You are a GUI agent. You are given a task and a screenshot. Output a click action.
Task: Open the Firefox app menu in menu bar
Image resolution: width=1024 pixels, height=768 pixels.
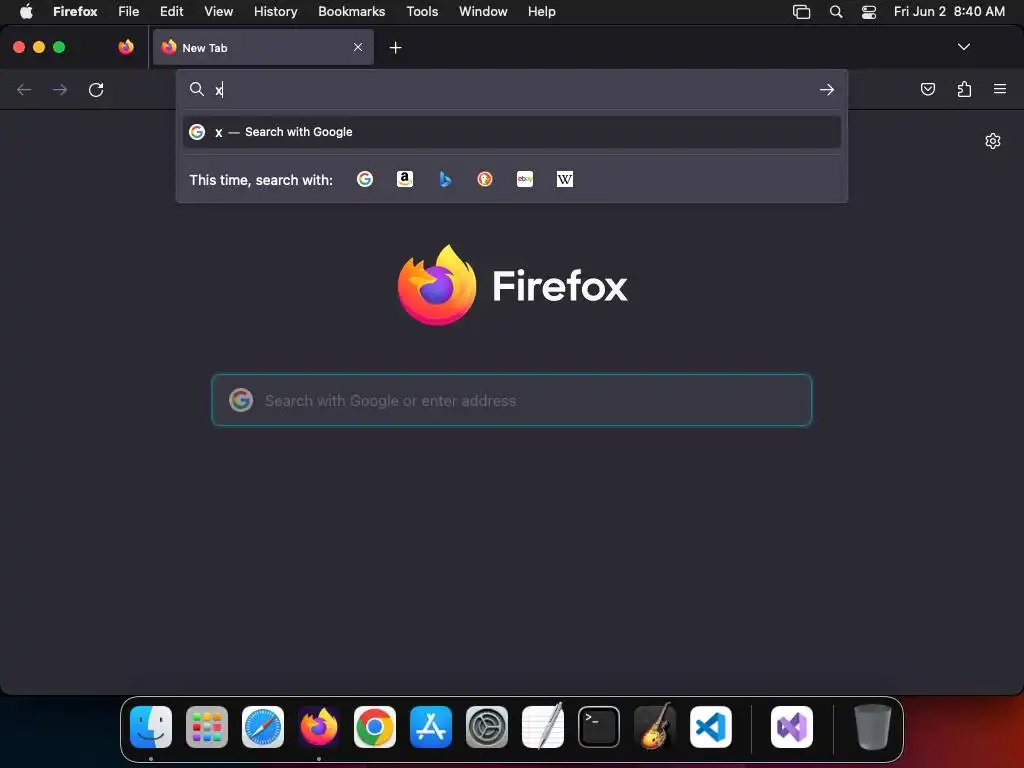tap(75, 11)
